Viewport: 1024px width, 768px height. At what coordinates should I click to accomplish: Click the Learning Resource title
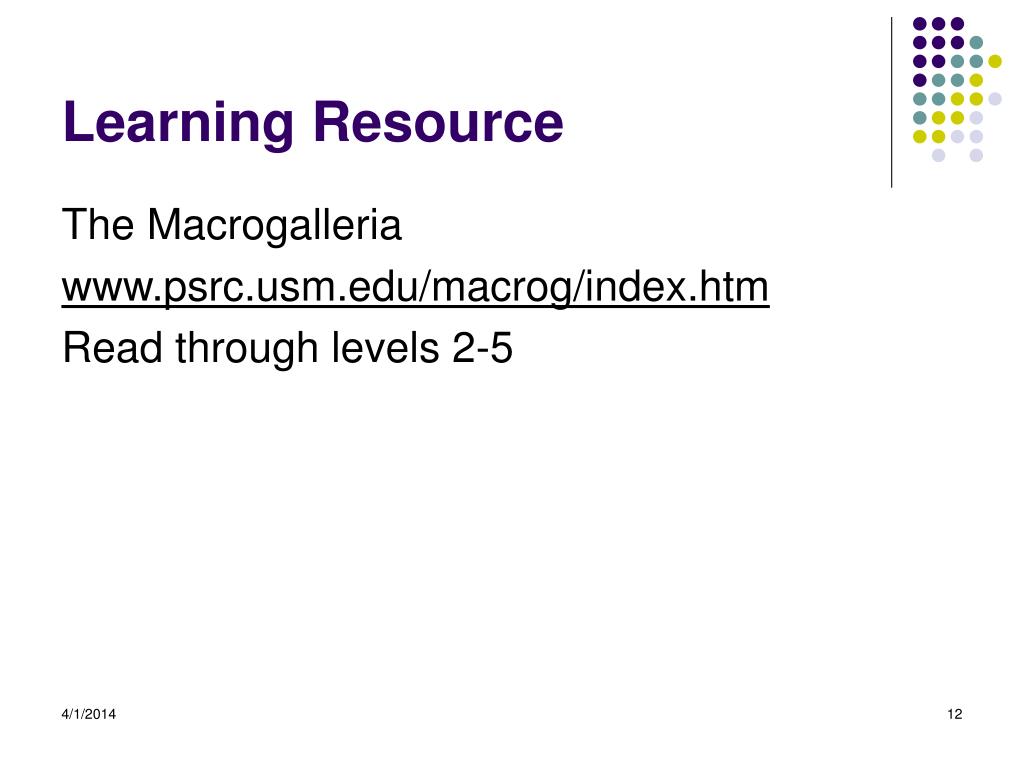click(313, 122)
